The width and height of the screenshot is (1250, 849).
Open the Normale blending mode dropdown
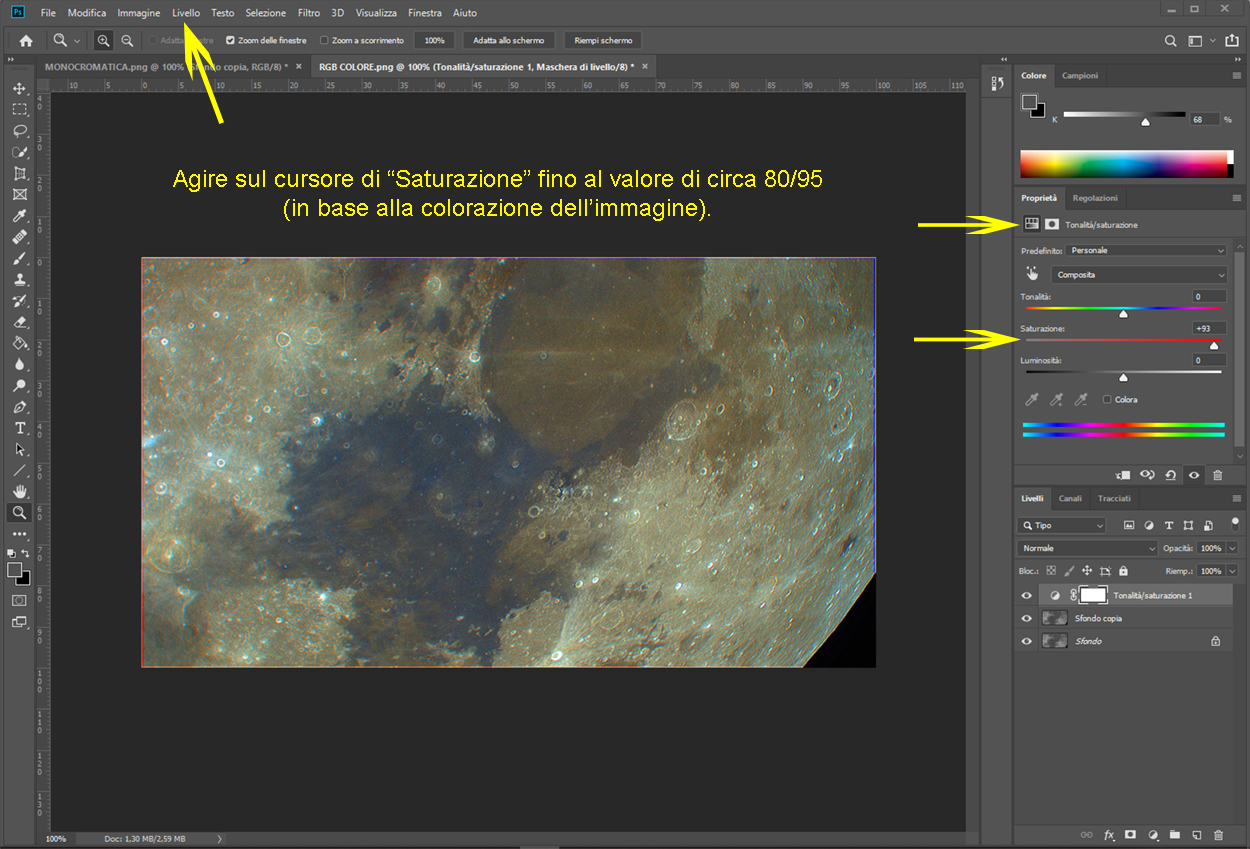(1087, 548)
